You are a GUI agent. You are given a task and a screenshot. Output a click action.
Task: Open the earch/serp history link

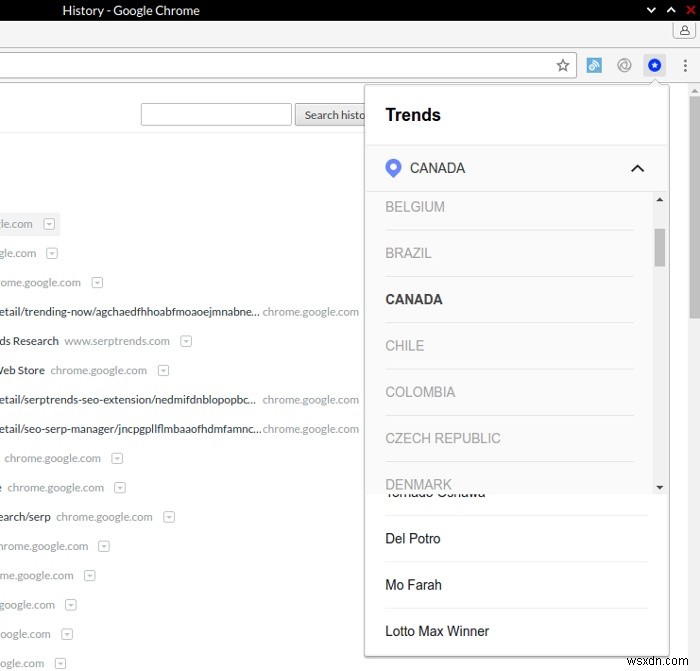tap(25, 517)
